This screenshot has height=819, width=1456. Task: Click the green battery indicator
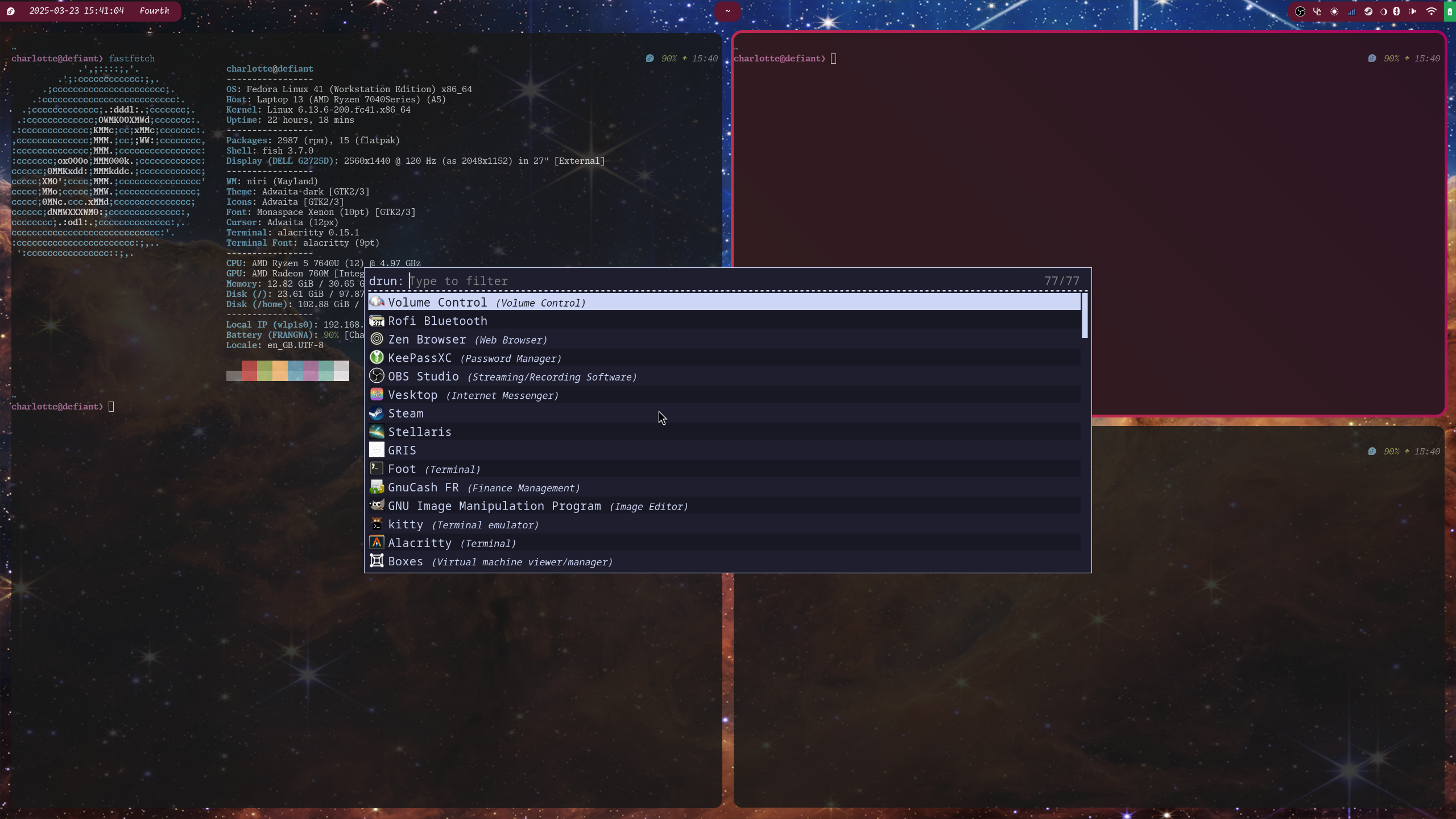1450,11
